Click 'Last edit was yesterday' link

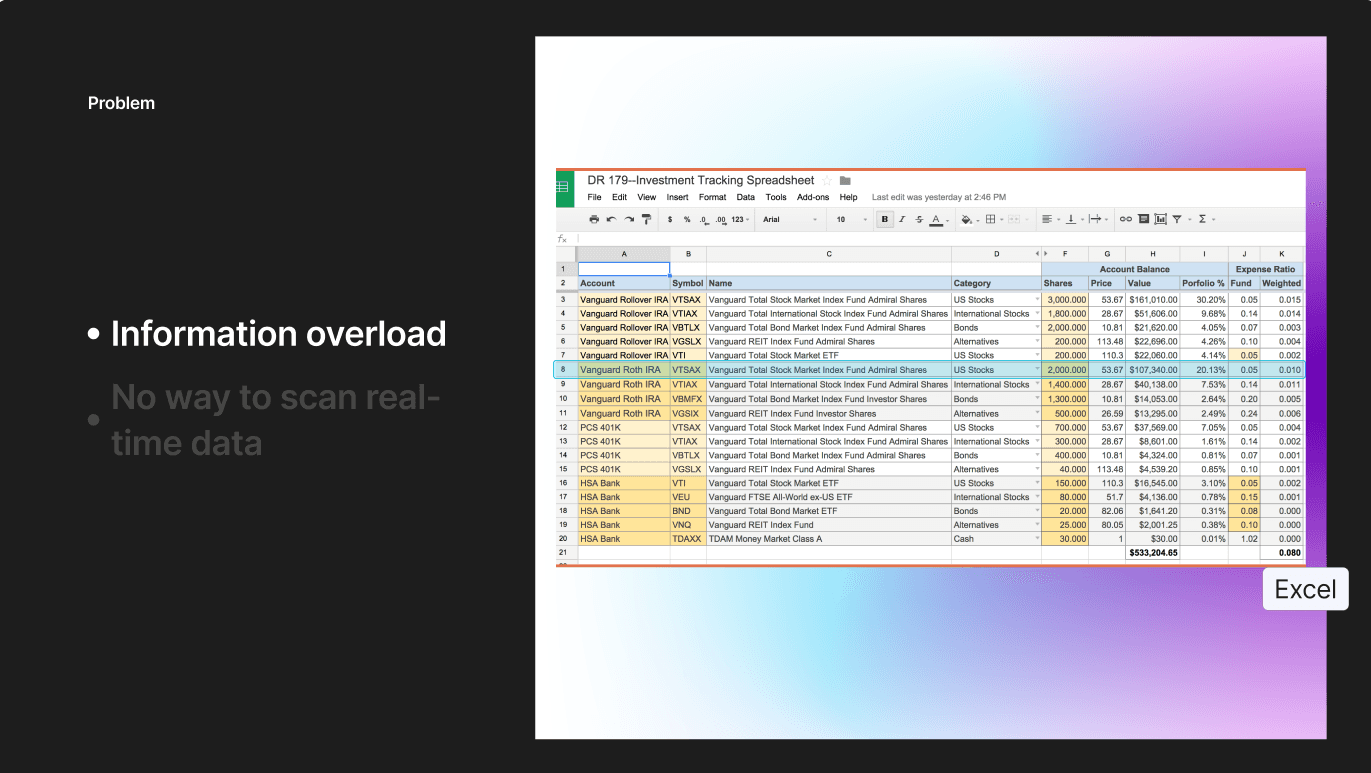(939, 198)
